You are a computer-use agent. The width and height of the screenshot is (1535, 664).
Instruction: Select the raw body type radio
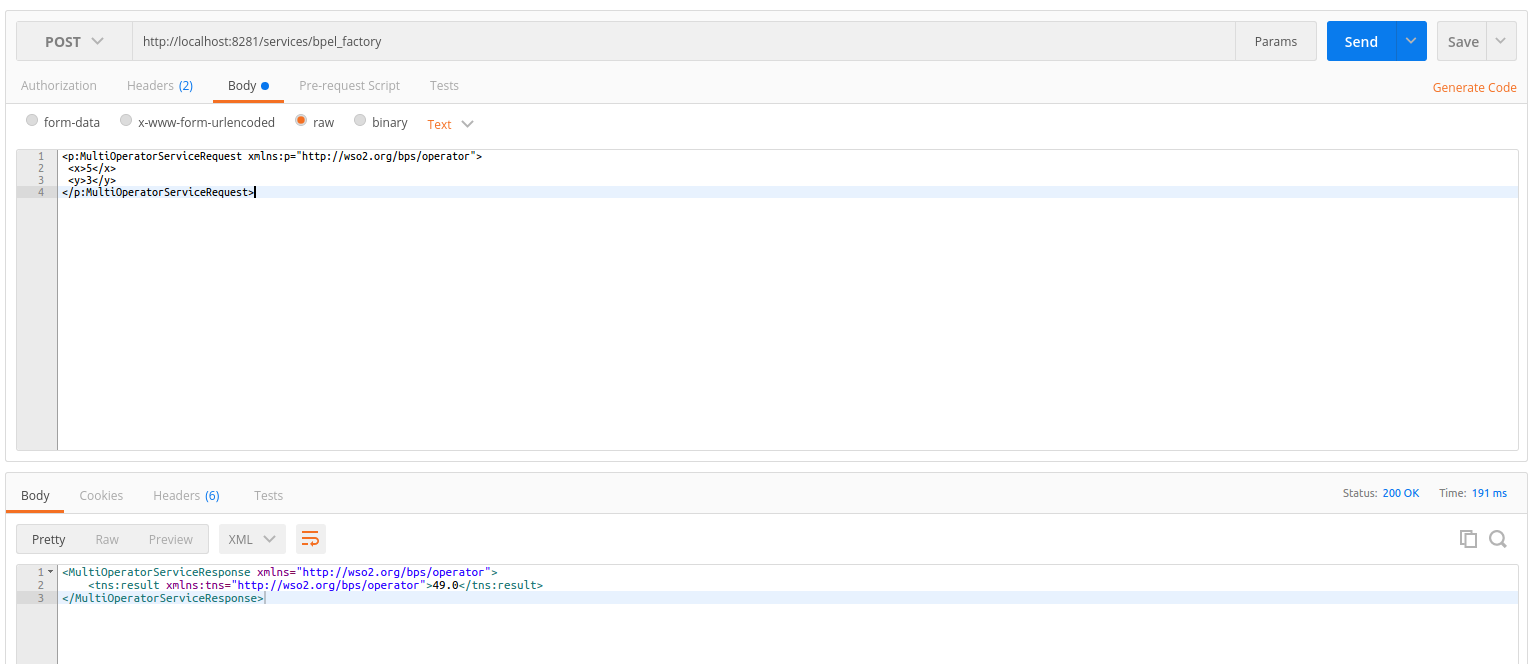pyautogui.click(x=301, y=121)
